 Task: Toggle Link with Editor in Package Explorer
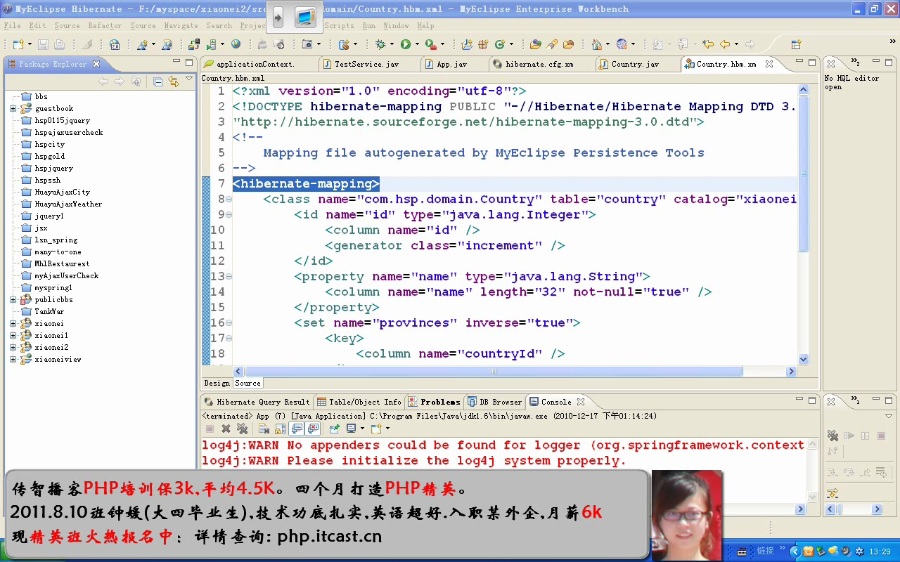(173, 82)
